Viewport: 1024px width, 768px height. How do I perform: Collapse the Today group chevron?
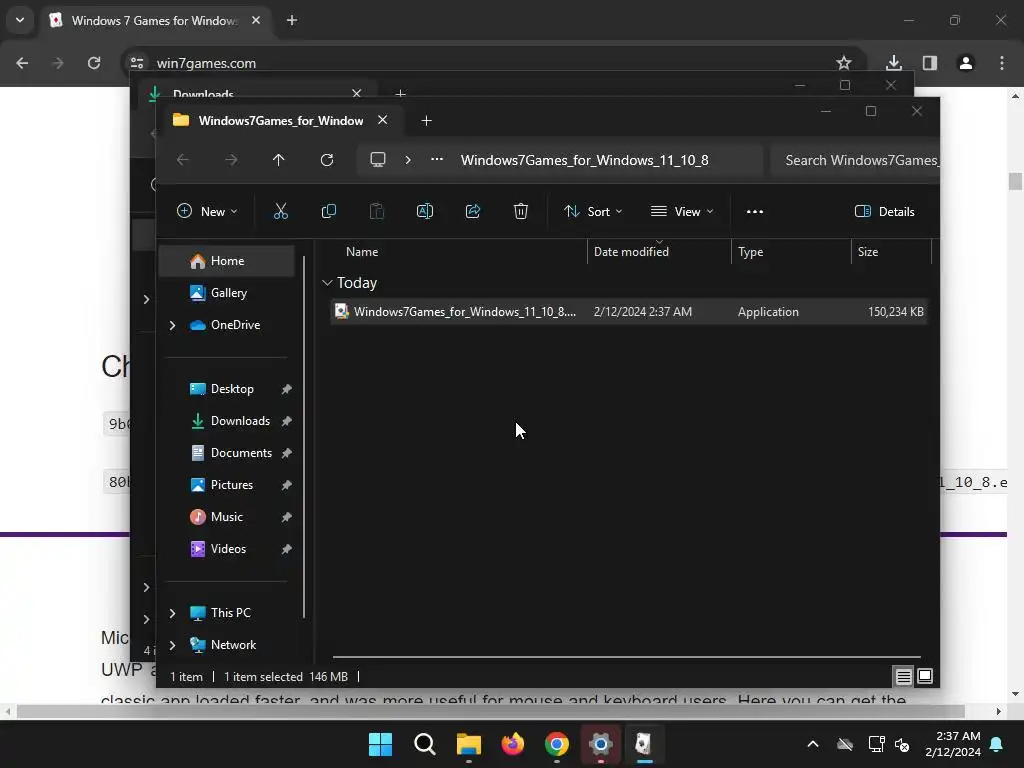click(327, 283)
